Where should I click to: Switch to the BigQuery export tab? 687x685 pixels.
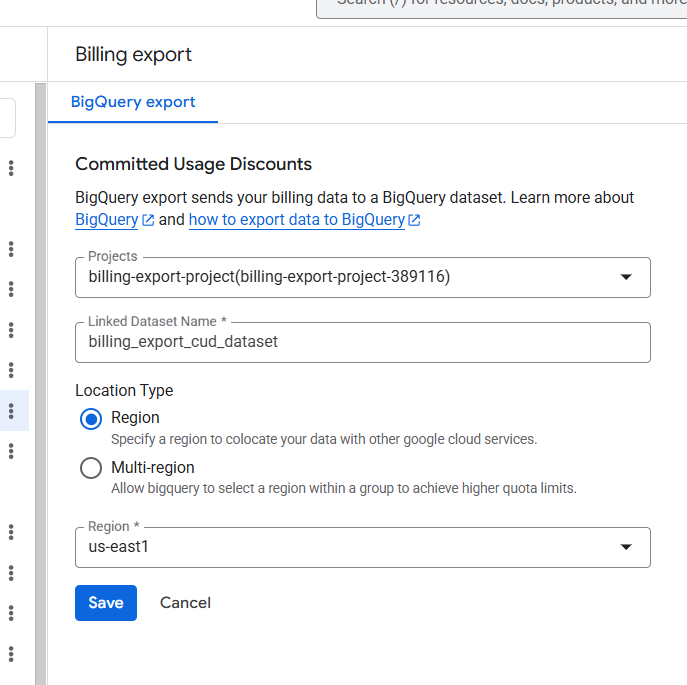tap(133, 102)
